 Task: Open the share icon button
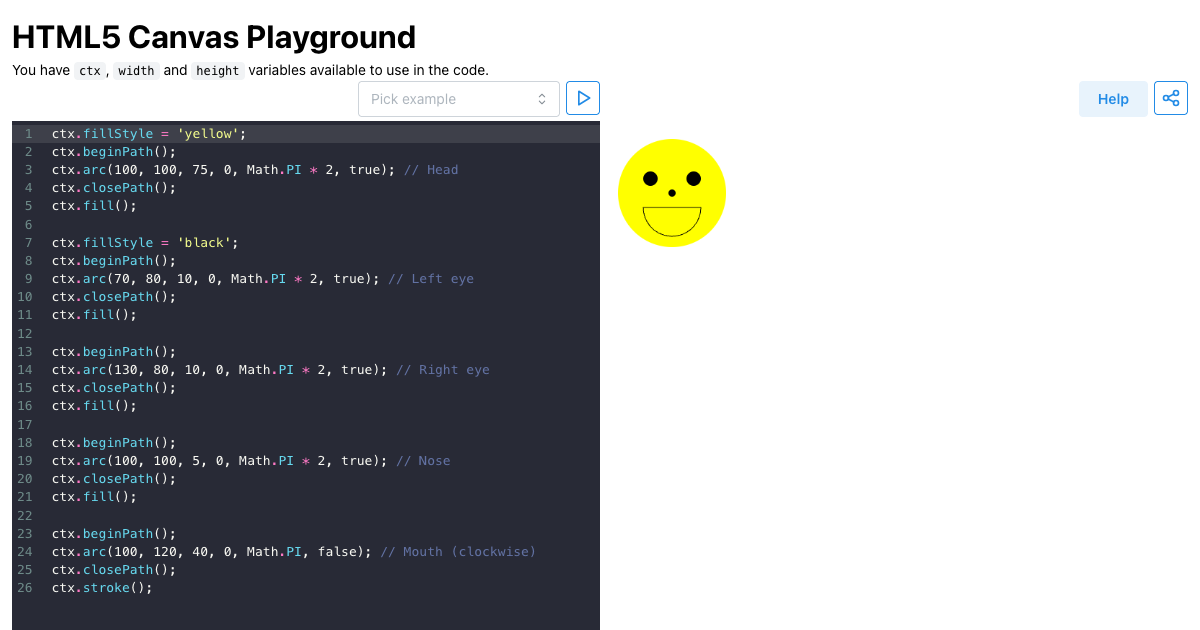click(x=1171, y=99)
